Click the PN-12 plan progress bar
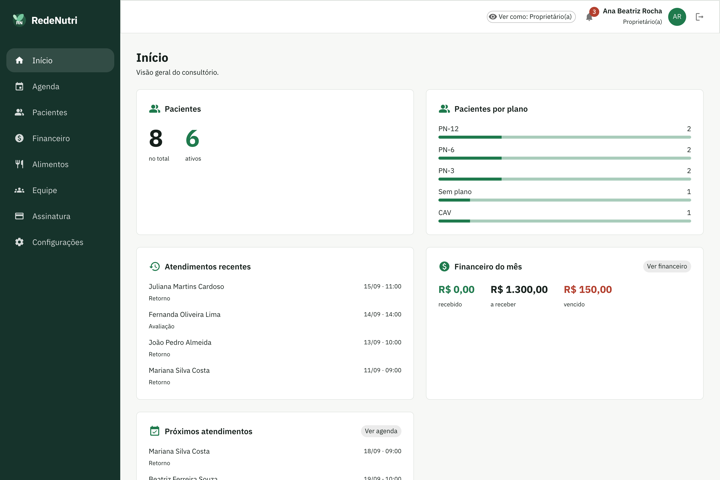720x480 pixels. [x=564, y=137]
